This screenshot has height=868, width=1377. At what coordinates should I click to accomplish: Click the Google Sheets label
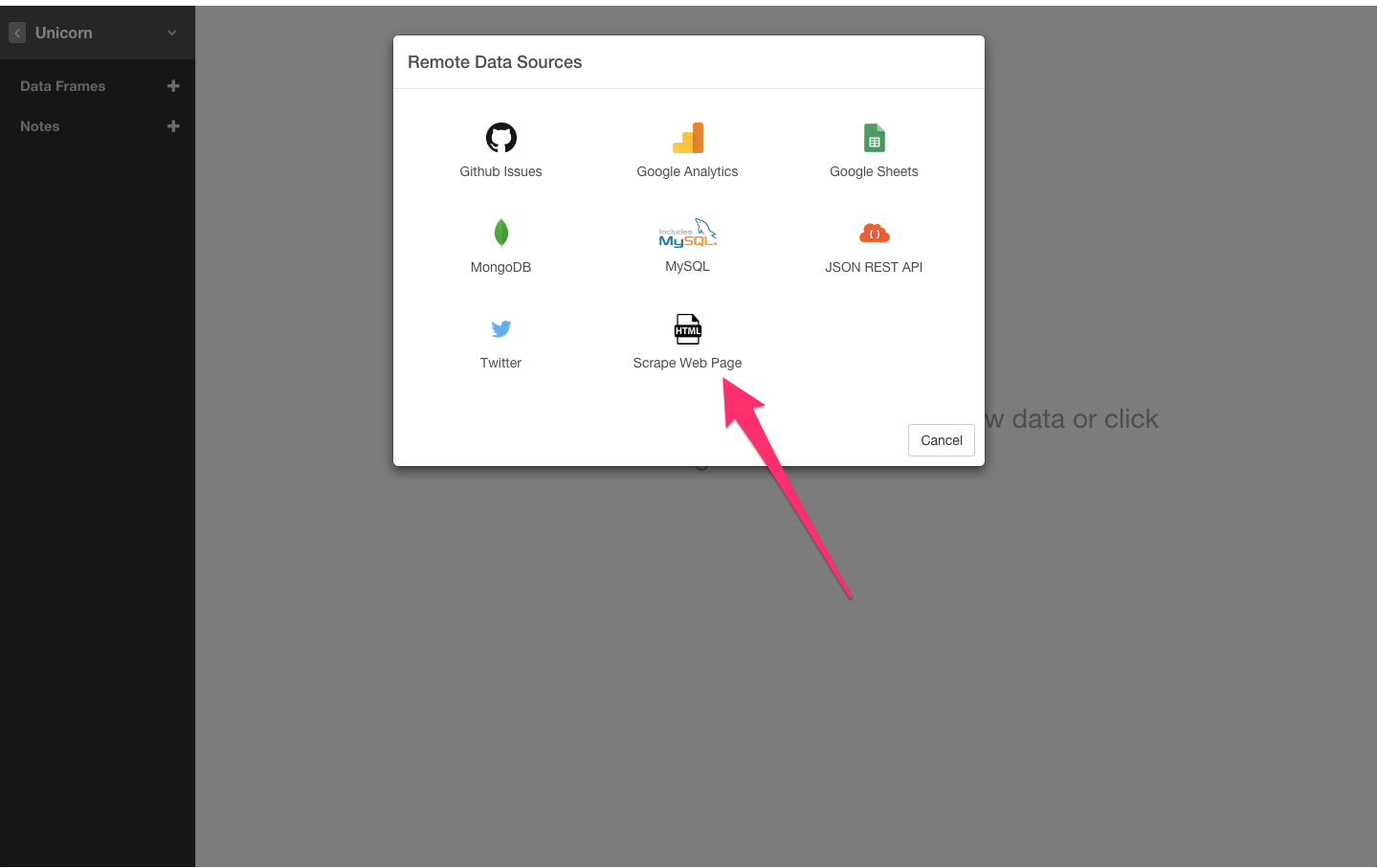coord(875,171)
